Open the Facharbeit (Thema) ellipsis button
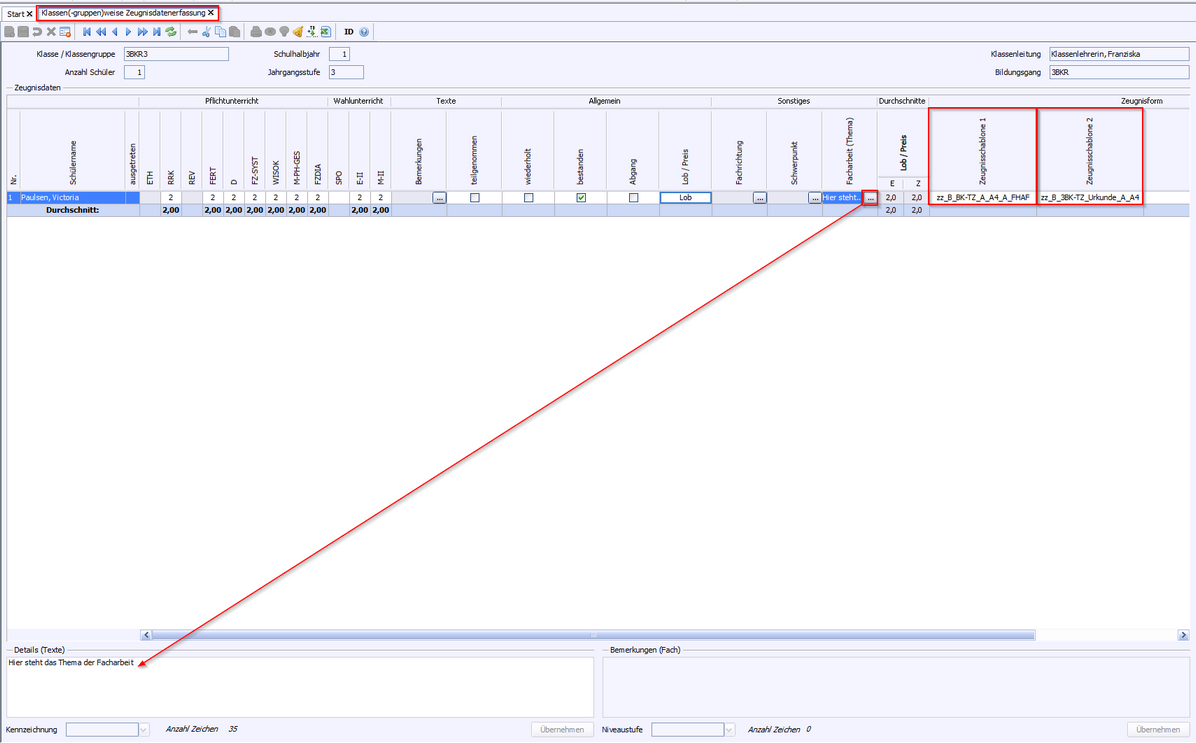 pyautogui.click(x=870, y=198)
